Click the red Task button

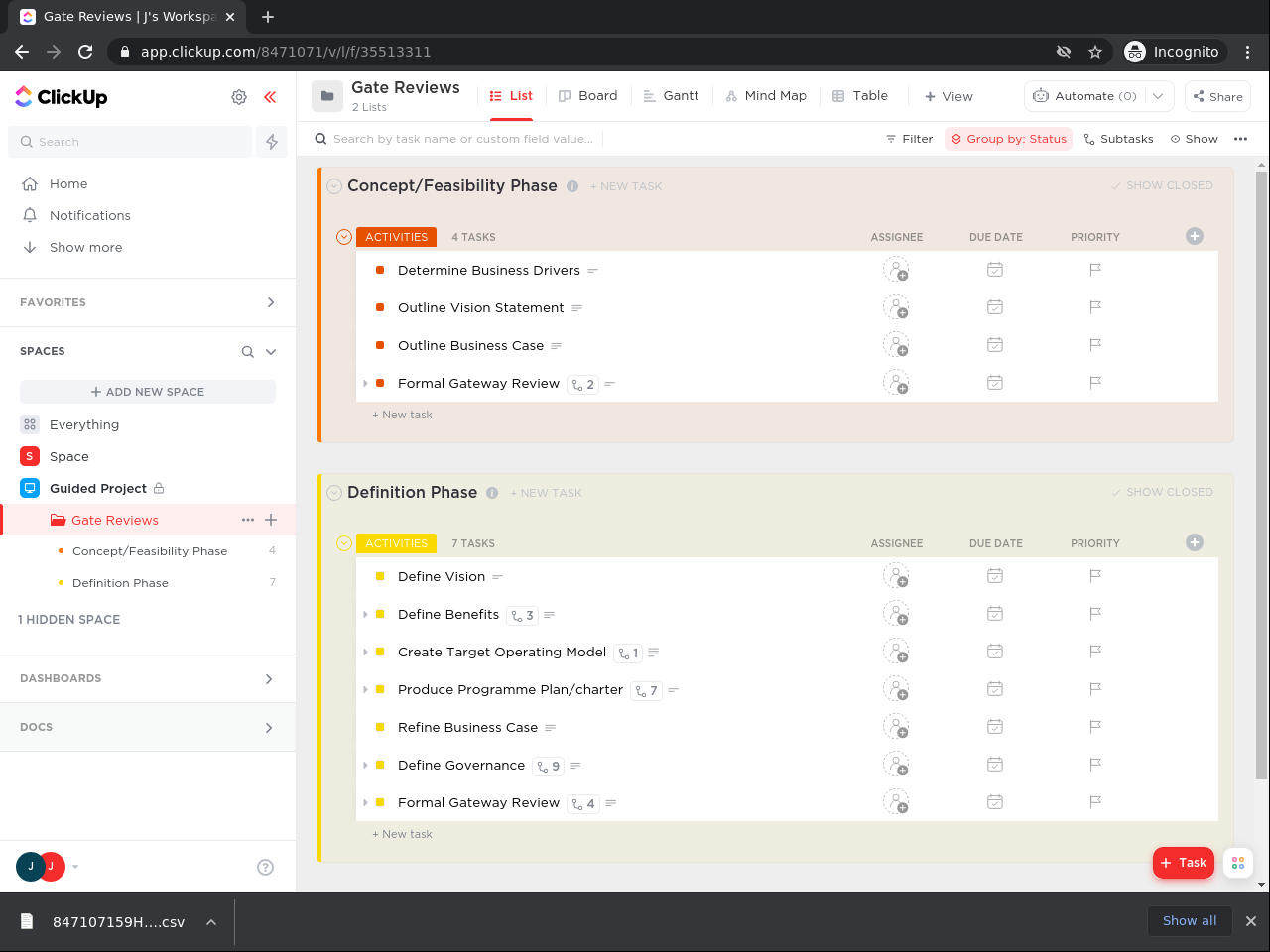click(x=1184, y=863)
